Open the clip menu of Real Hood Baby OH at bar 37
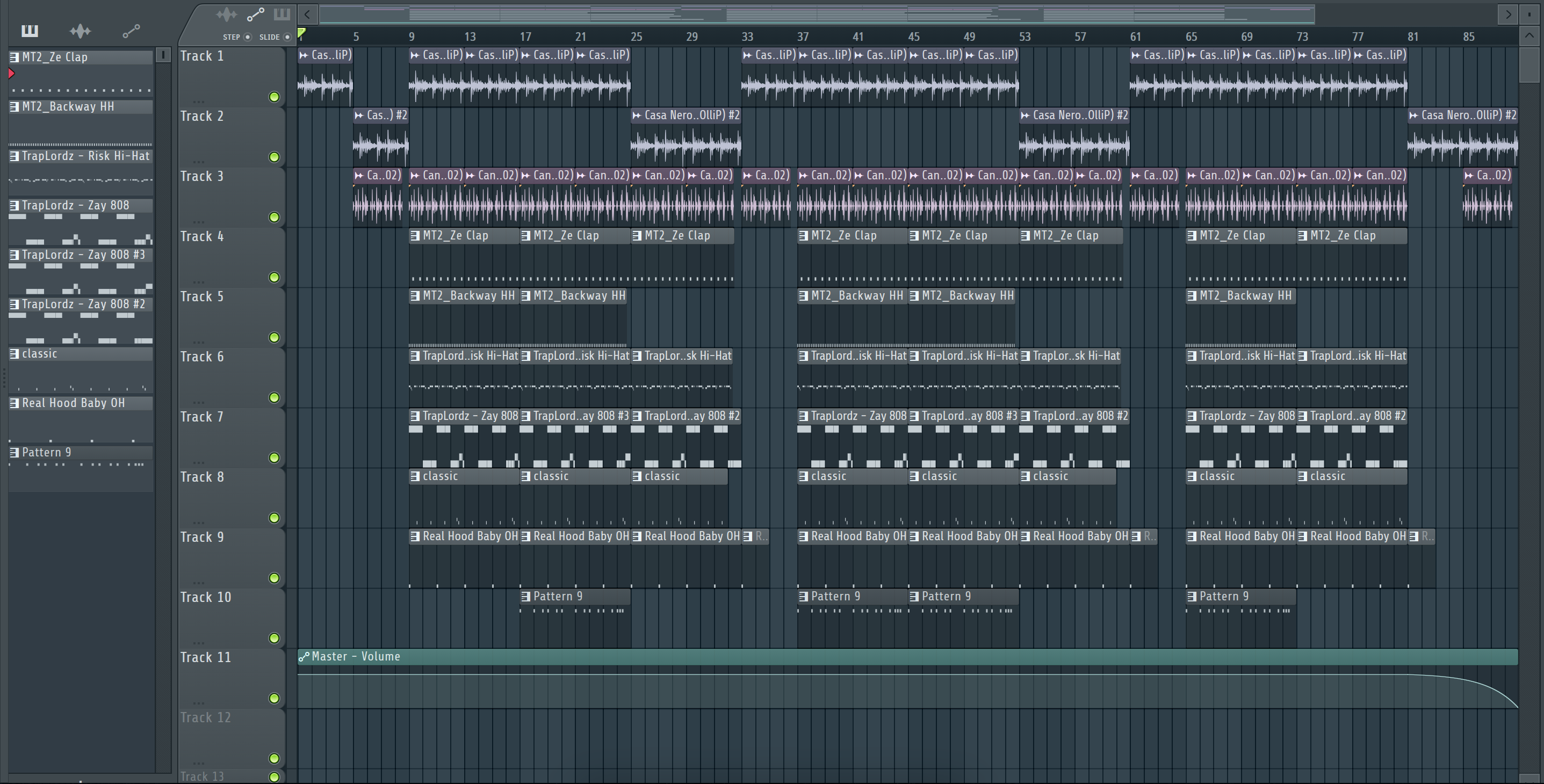 803,536
